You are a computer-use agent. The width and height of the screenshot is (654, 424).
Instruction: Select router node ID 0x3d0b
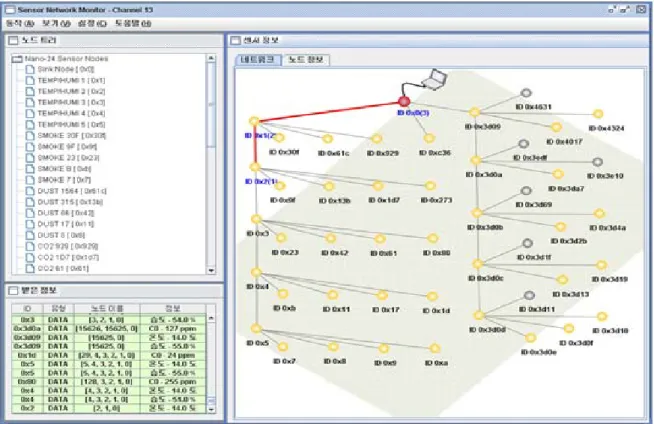click(x=477, y=213)
